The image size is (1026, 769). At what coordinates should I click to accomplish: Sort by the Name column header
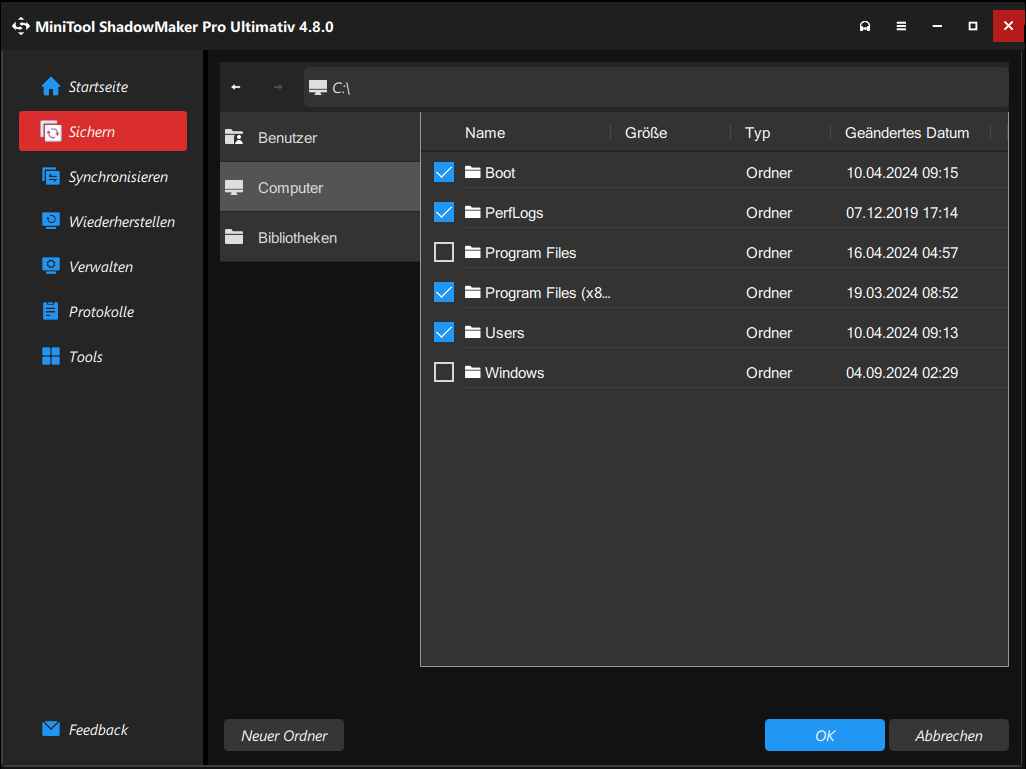pos(485,133)
